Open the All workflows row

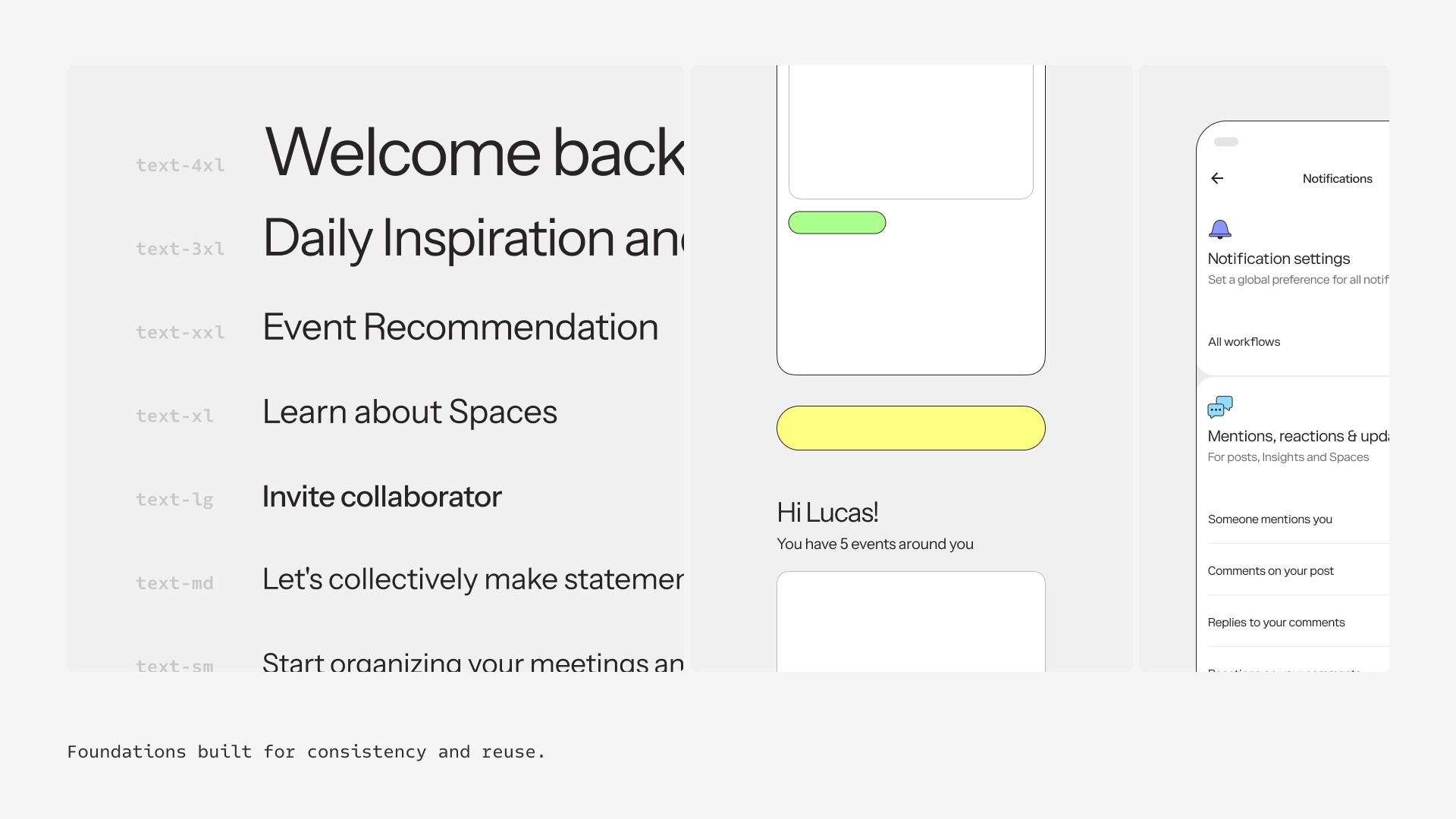[x=1298, y=342]
